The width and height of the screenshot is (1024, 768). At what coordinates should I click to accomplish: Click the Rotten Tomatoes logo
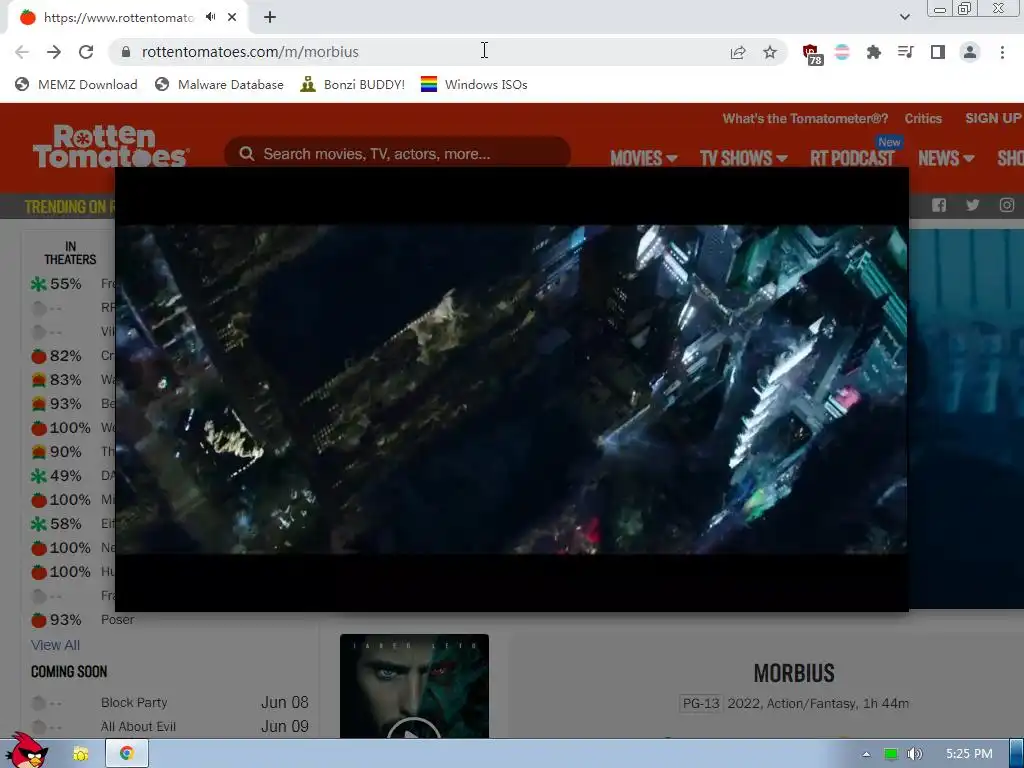pyautogui.click(x=111, y=146)
